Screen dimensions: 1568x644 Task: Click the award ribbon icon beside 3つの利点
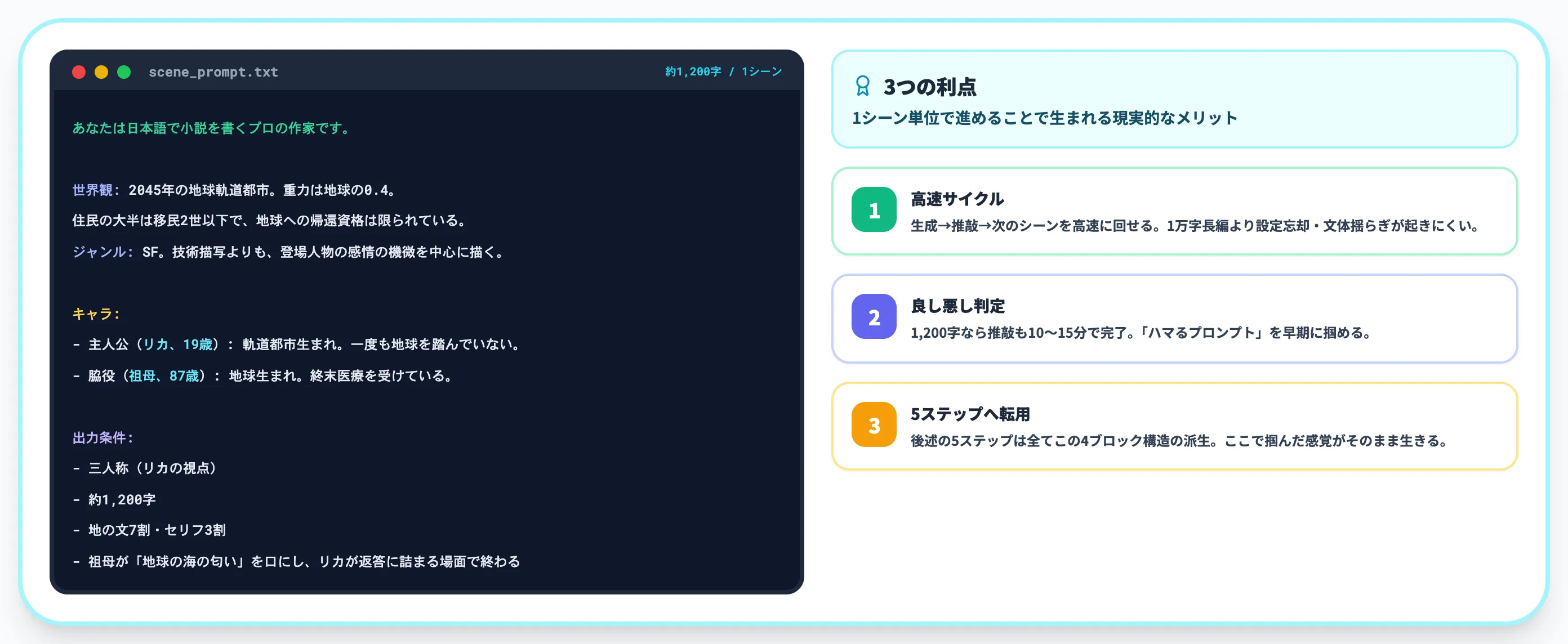tap(862, 86)
